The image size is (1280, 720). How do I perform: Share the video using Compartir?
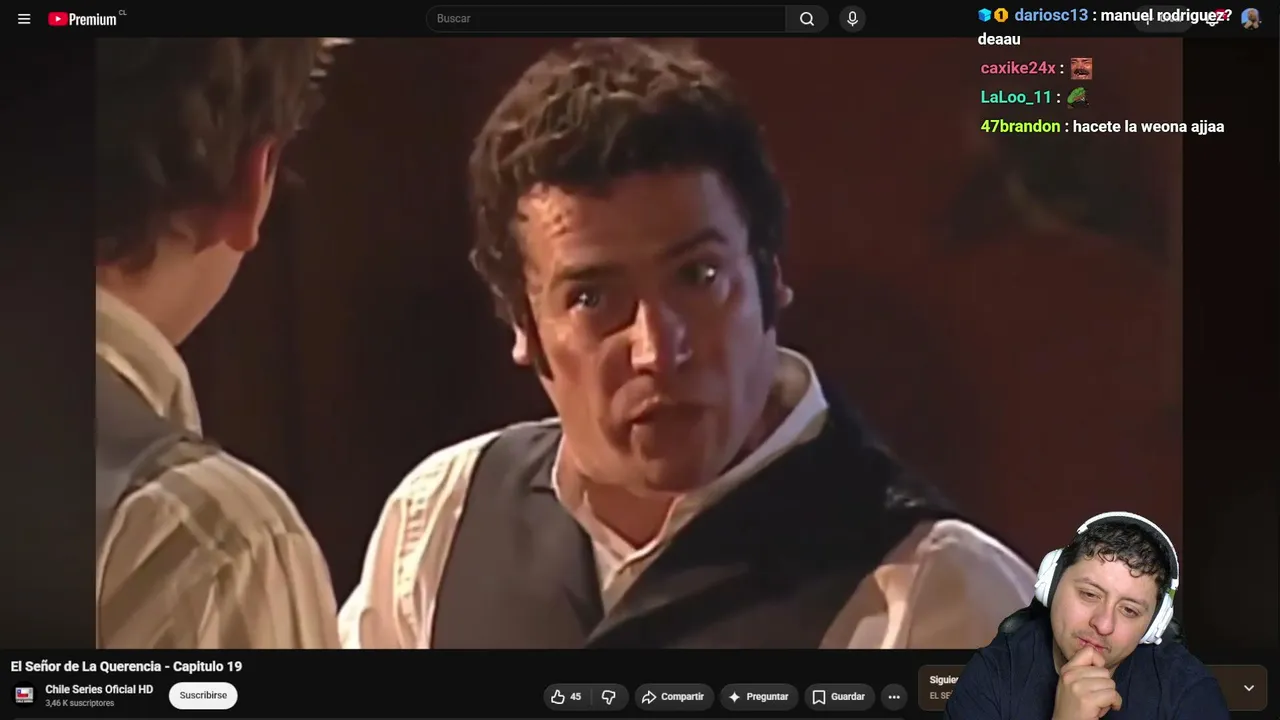pyautogui.click(x=673, y=697)
